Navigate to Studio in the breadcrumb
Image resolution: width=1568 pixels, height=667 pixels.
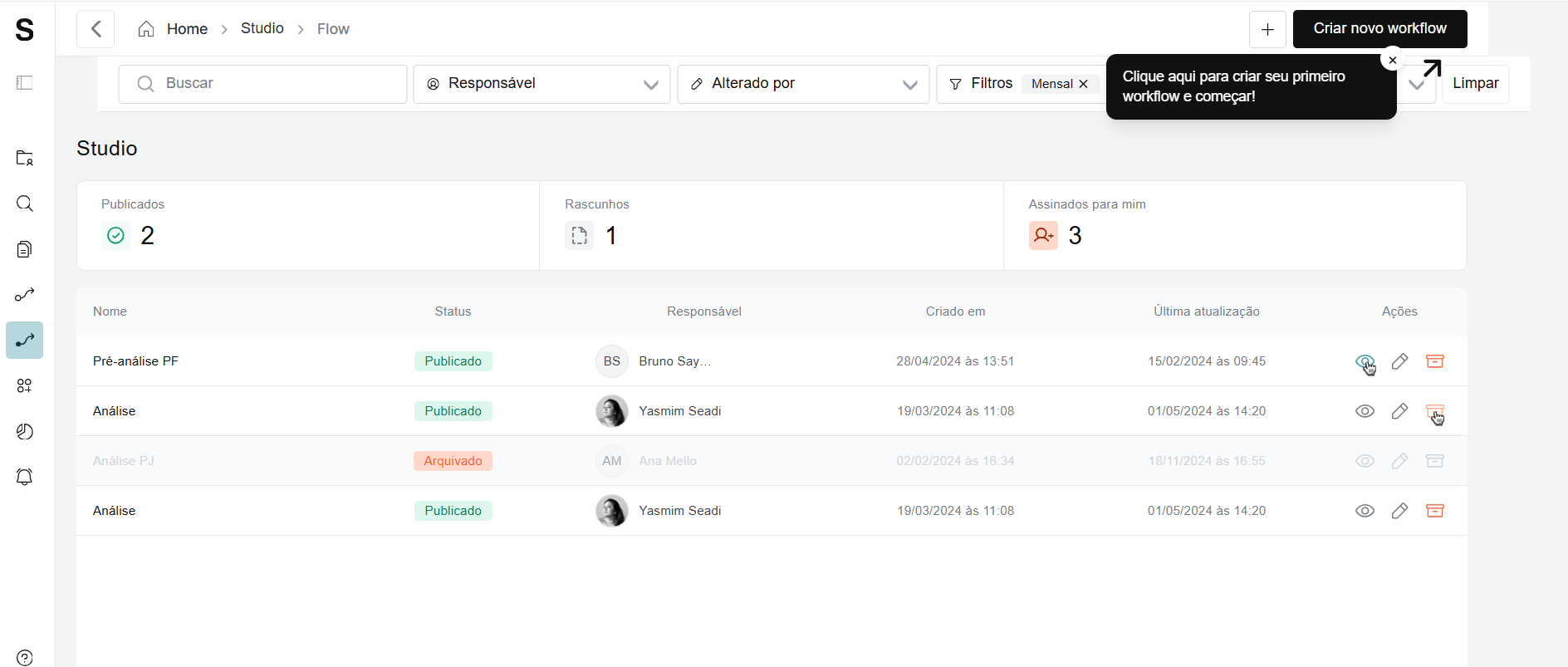pyautogui.click(x=262, y=28)
